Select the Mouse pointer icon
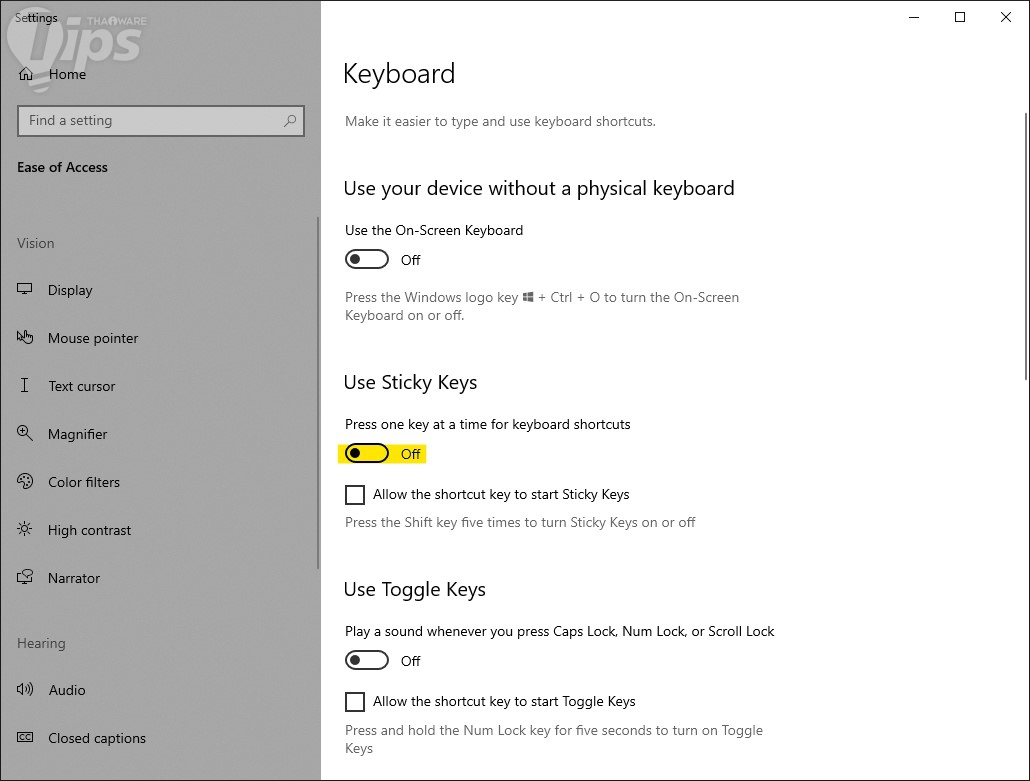 tap(26, 338)
